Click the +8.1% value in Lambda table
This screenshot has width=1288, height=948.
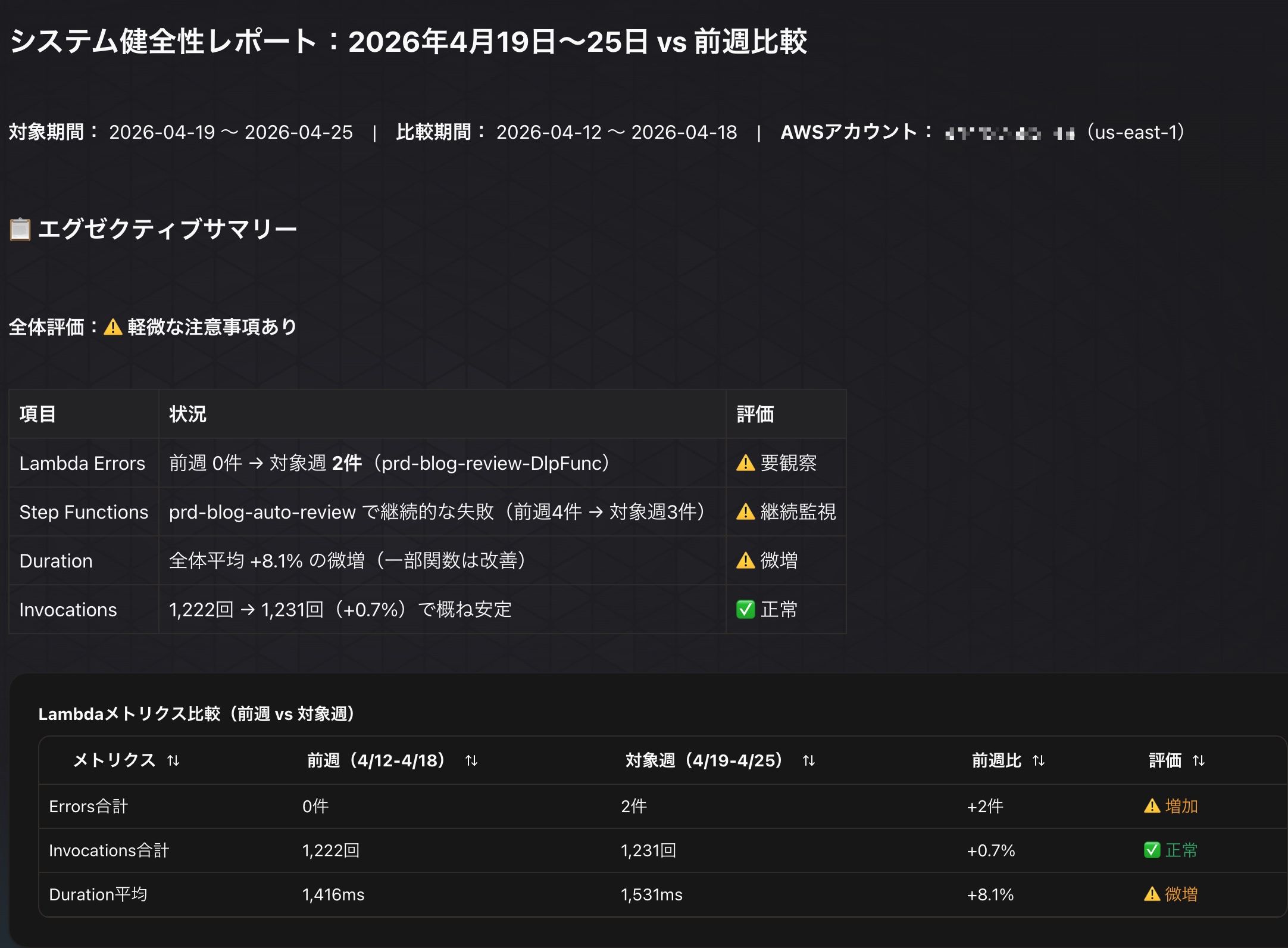(x=990, y=894)
